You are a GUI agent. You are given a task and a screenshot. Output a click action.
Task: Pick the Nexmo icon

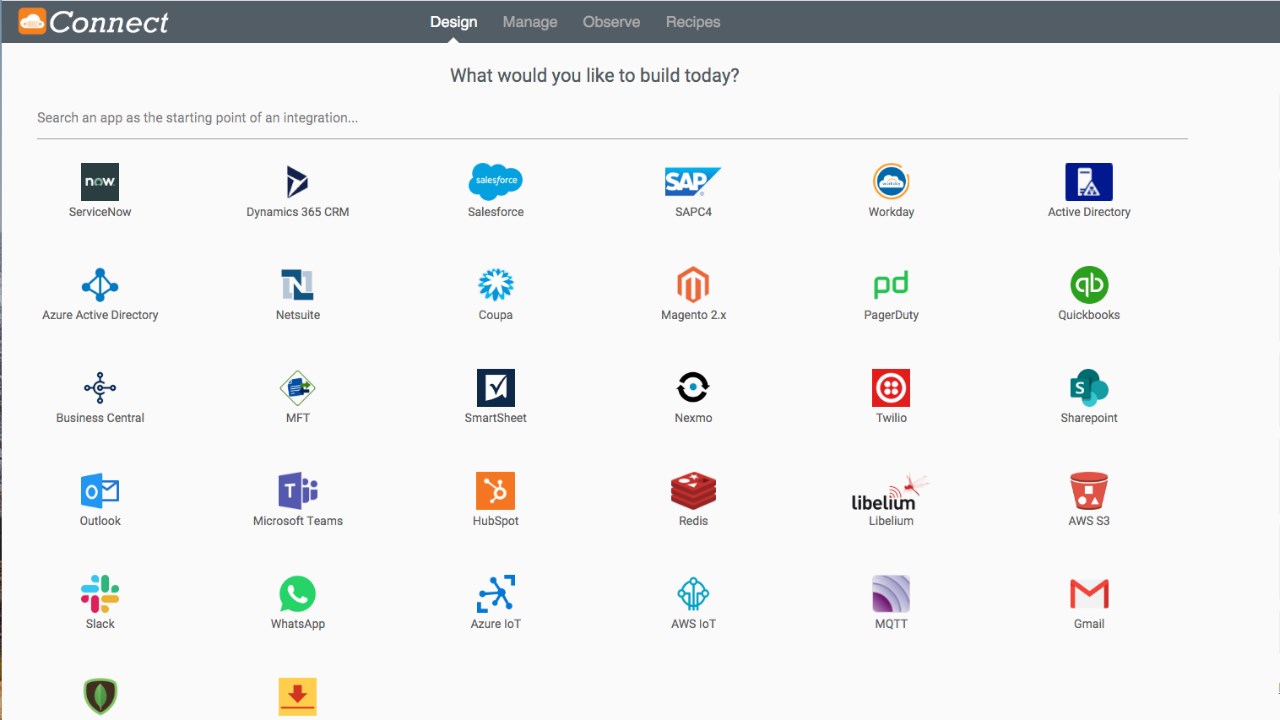pyautogui.click(x=693, y=388)
